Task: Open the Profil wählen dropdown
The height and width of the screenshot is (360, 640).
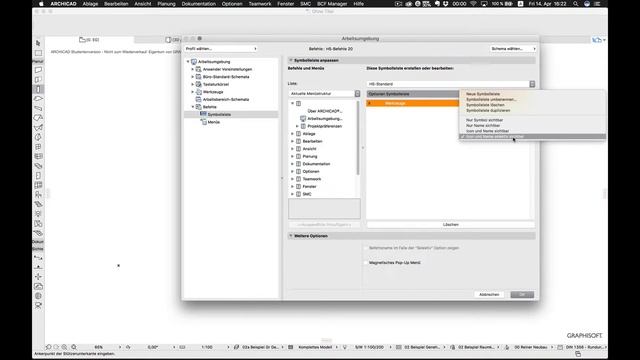Action: point(221,49)
